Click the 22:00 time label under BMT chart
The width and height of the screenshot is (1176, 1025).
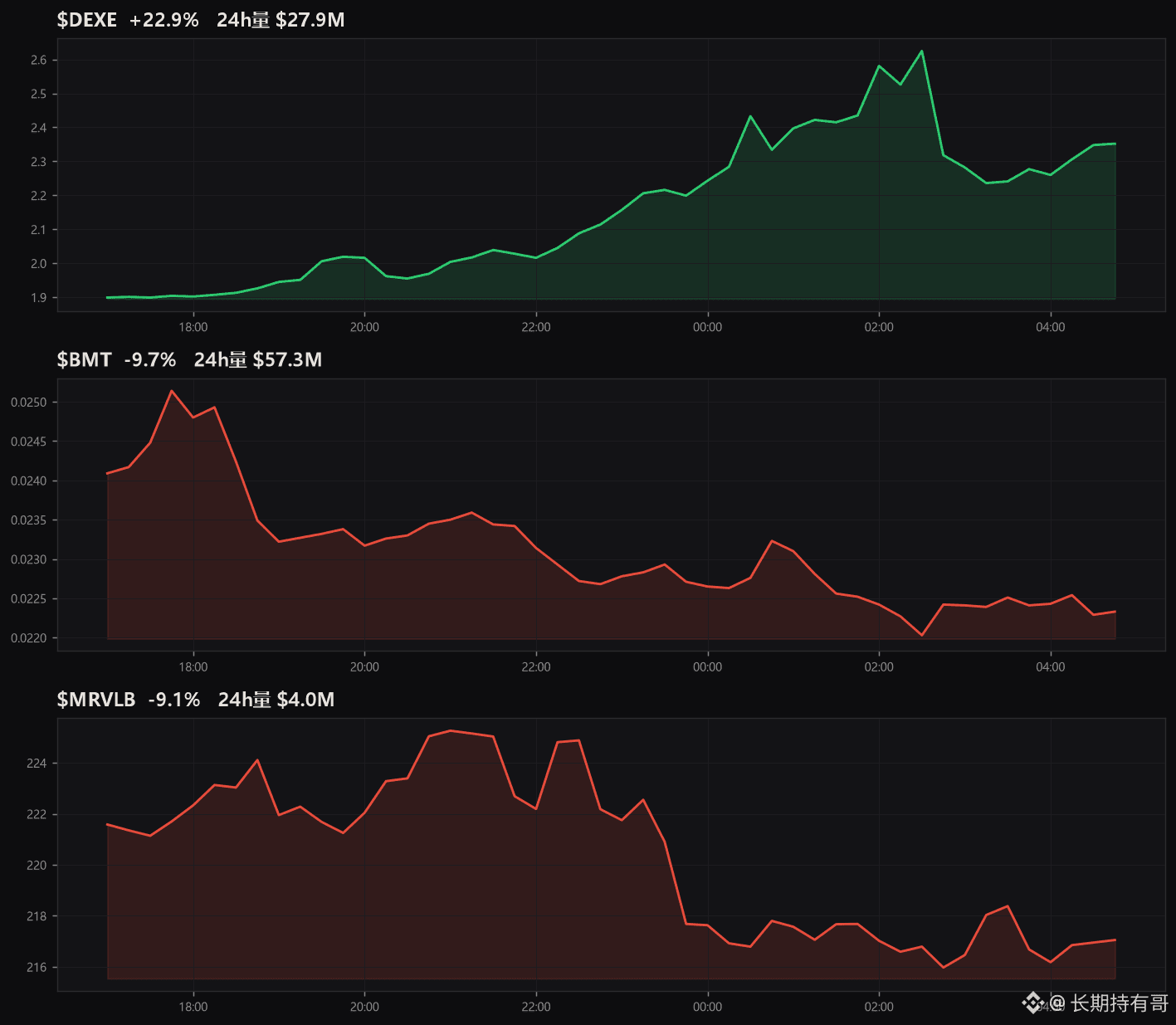click(x=536, y=667)
